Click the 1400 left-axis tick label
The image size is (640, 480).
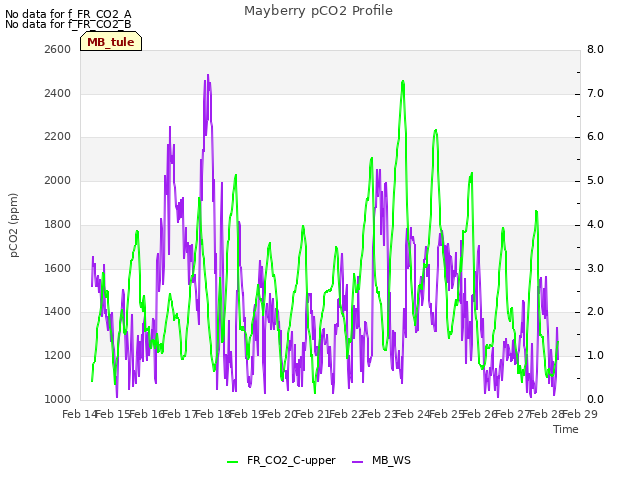click(58, 312)
